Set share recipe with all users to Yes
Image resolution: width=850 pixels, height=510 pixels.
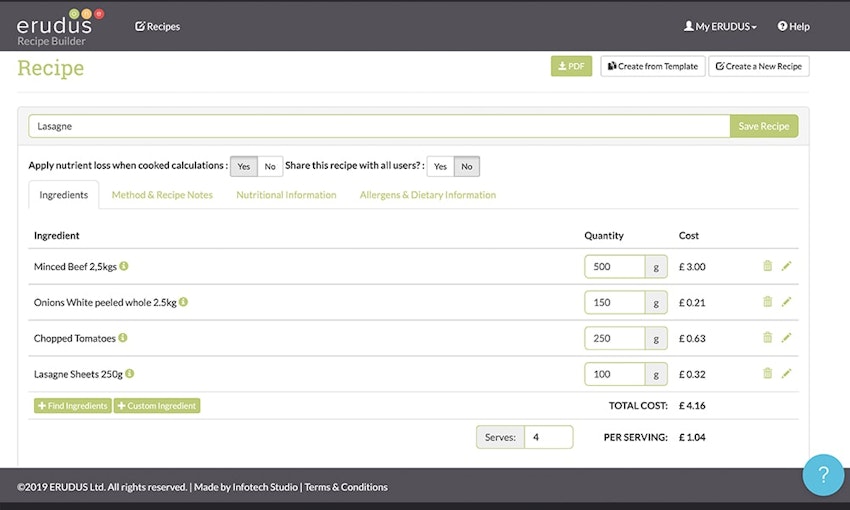440,166
